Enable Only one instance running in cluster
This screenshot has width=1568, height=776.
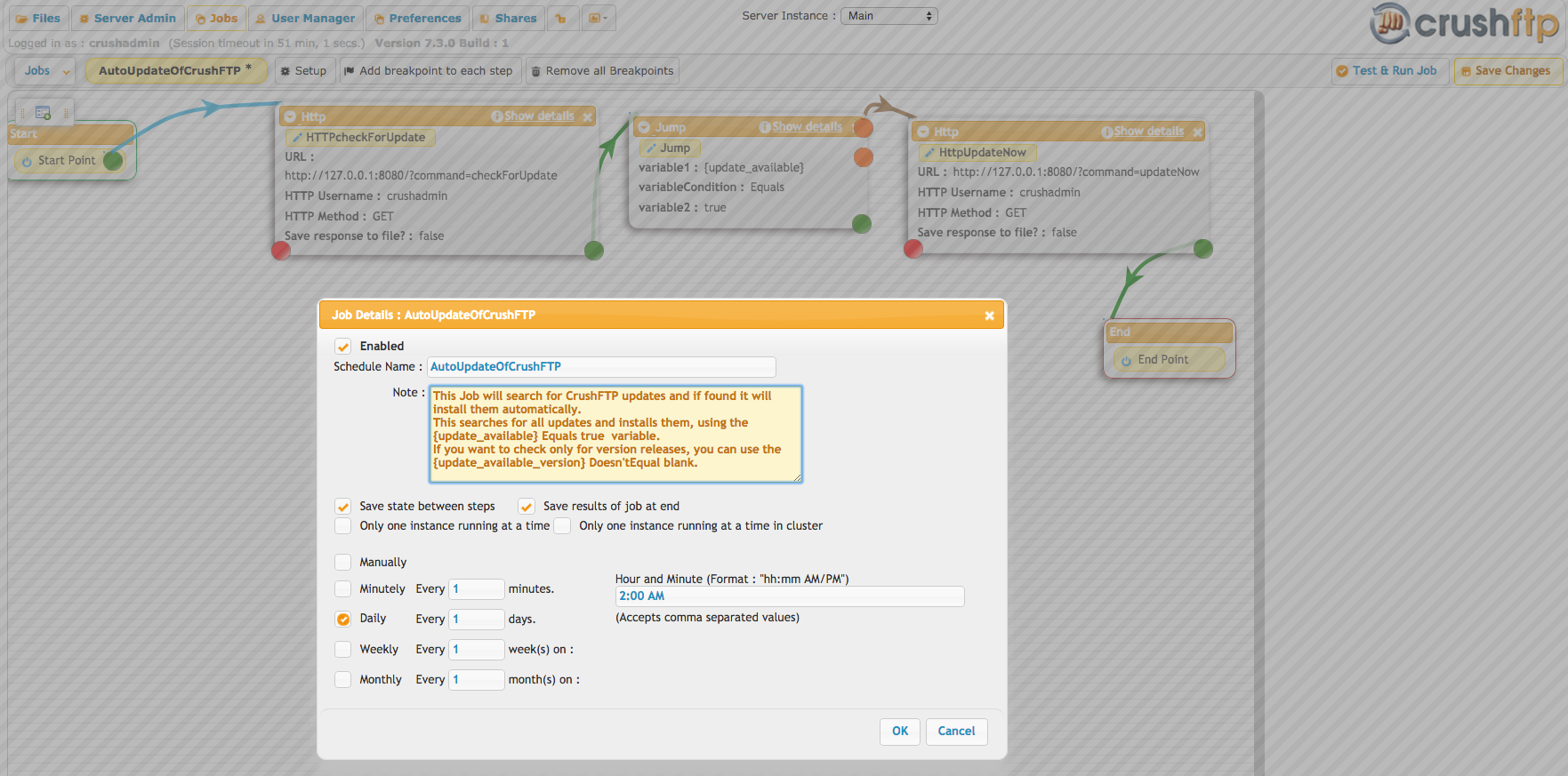point(562,526)
